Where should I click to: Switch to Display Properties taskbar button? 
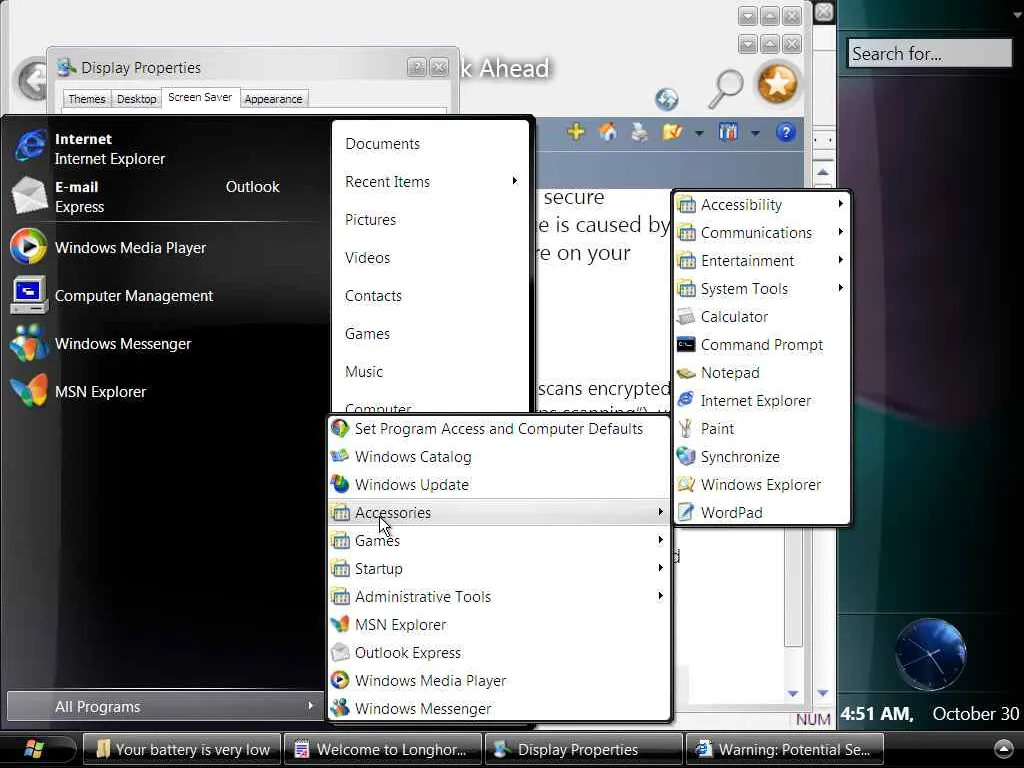[584, 749]
